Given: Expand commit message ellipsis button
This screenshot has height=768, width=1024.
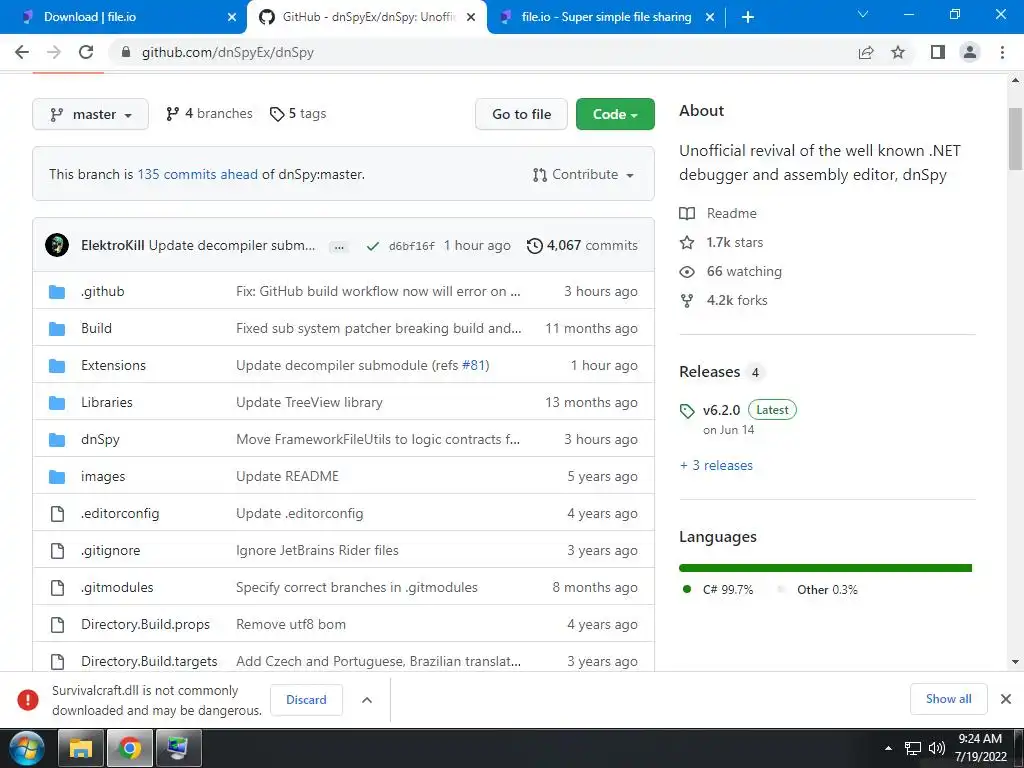Looking at the screenshot, I should pyautogui.click(x=338, y=247).
